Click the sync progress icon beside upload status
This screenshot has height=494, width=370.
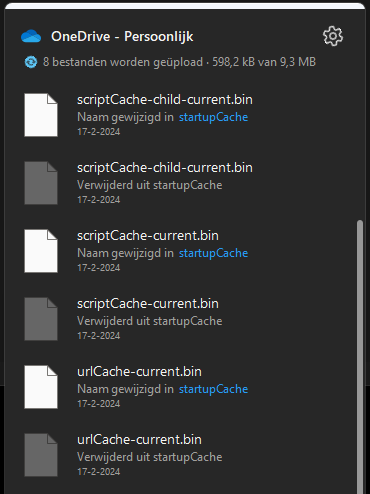pyautogui.click(x=31, y=62)
